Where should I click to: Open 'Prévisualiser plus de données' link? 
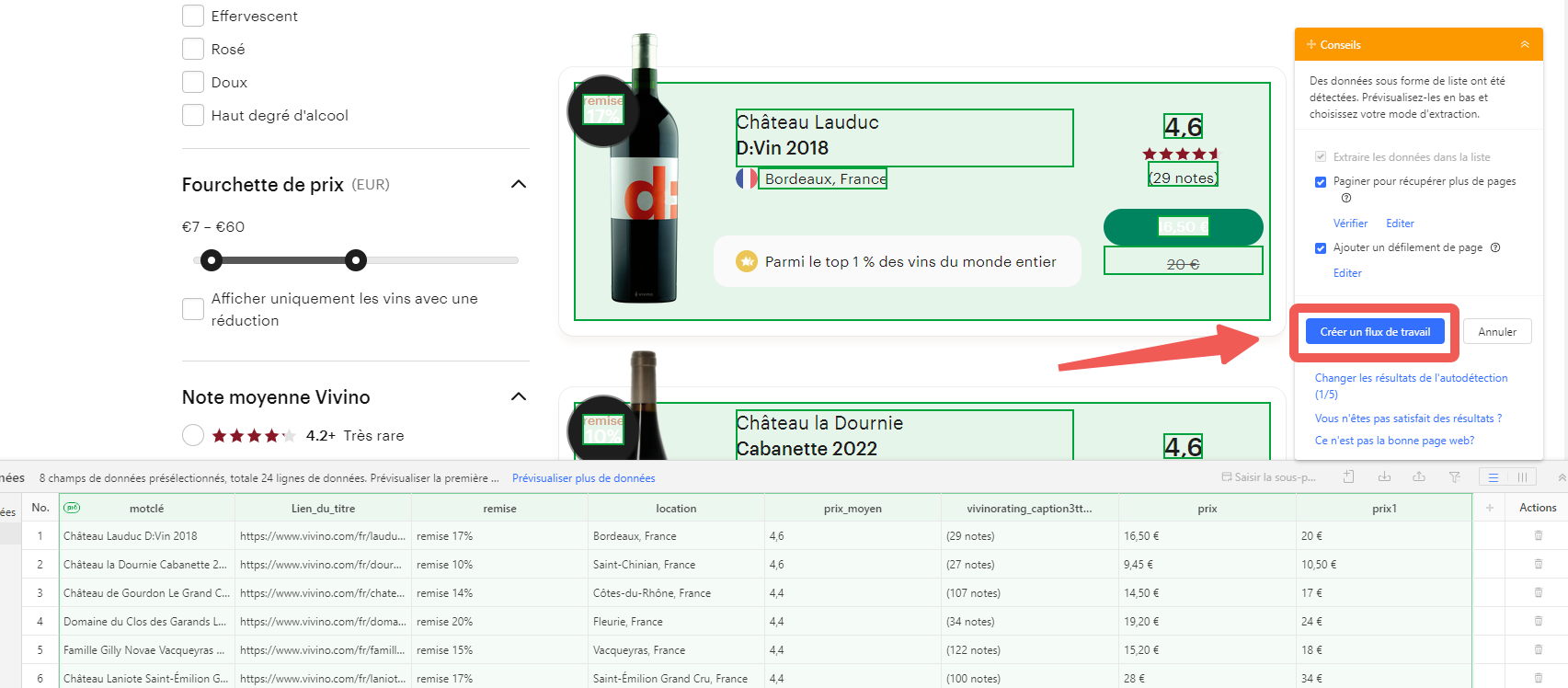click(583, 478)
